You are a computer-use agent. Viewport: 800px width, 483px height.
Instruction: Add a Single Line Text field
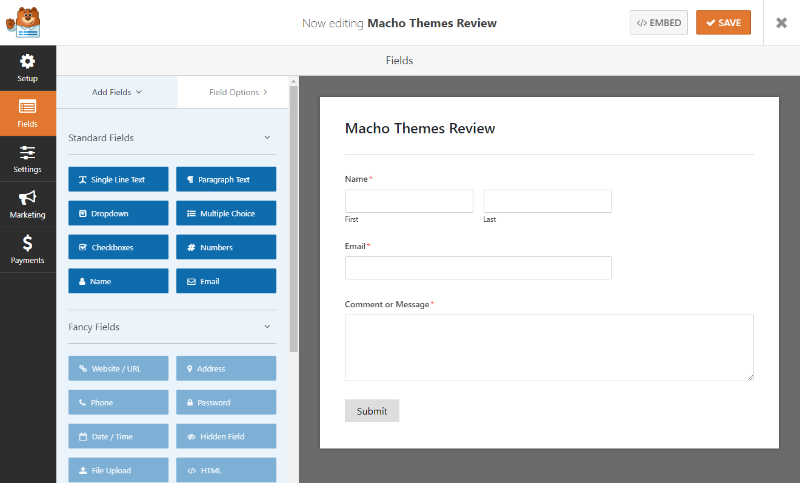coord(118,180)
